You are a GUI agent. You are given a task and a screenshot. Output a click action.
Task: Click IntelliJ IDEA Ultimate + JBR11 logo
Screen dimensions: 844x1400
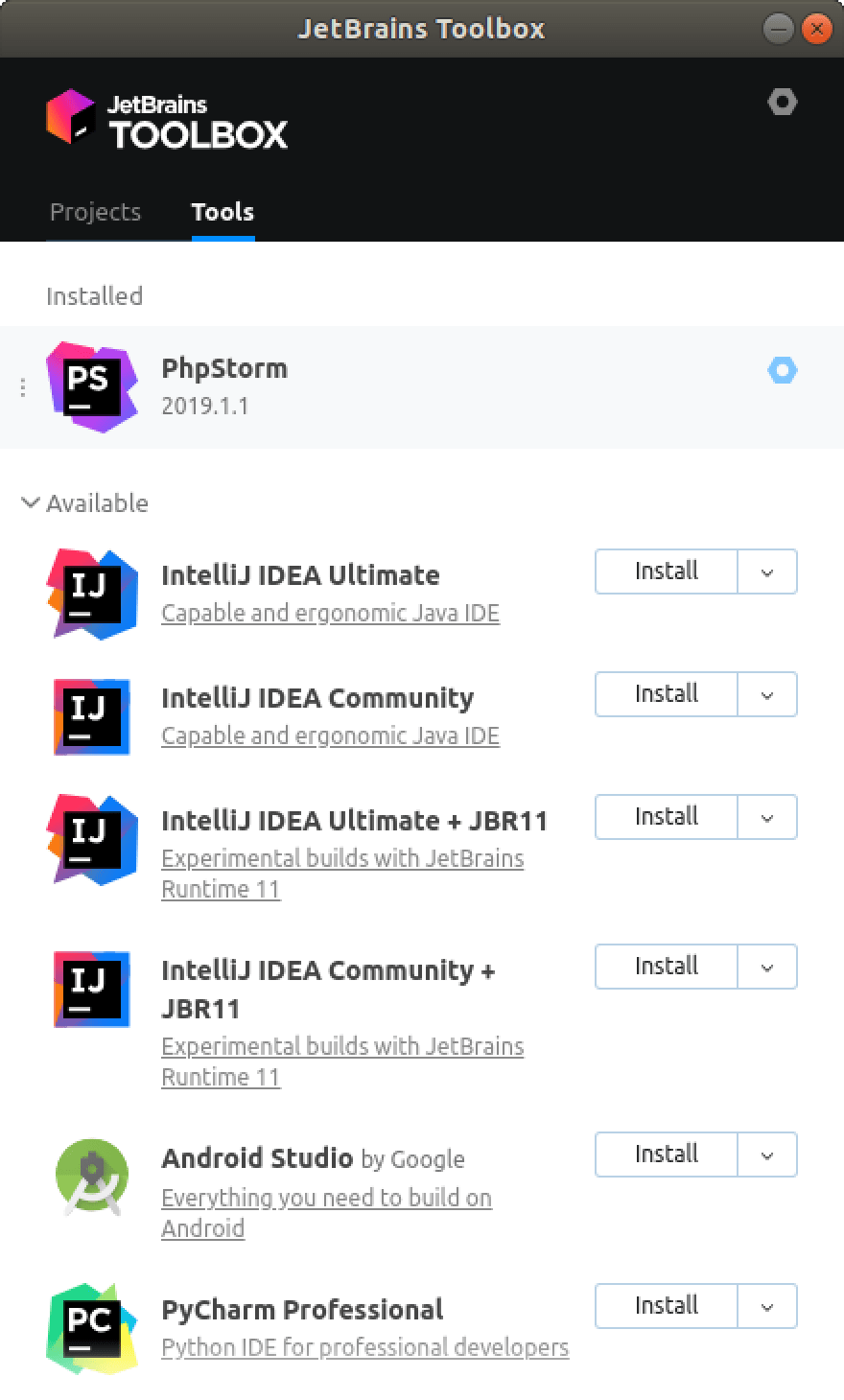[92, 839]
